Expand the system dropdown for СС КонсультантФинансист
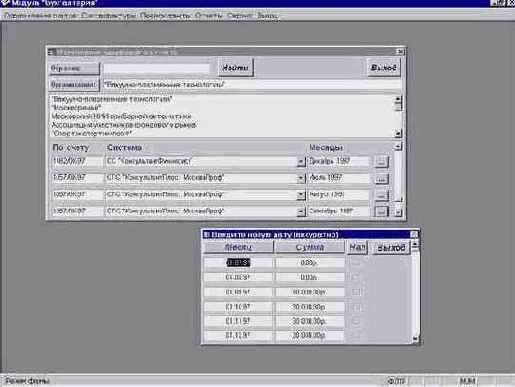The height and width of the screenshot is (387, 515). 301,162
